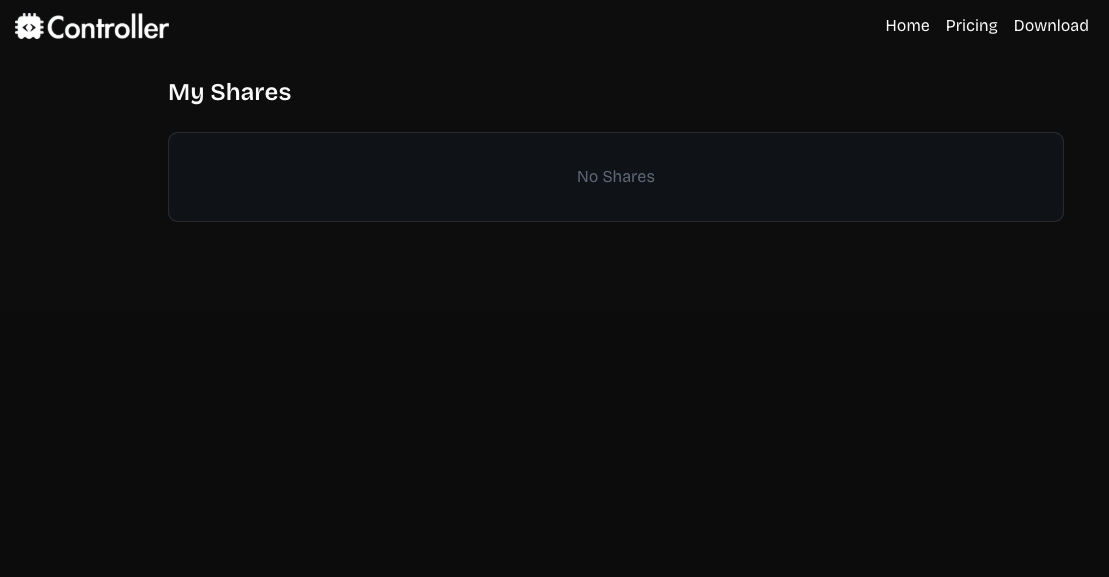The width and height of the screenshot is (1109, 577).
Task: Click the Download menu item
Action: click(x=1050, y=26)
